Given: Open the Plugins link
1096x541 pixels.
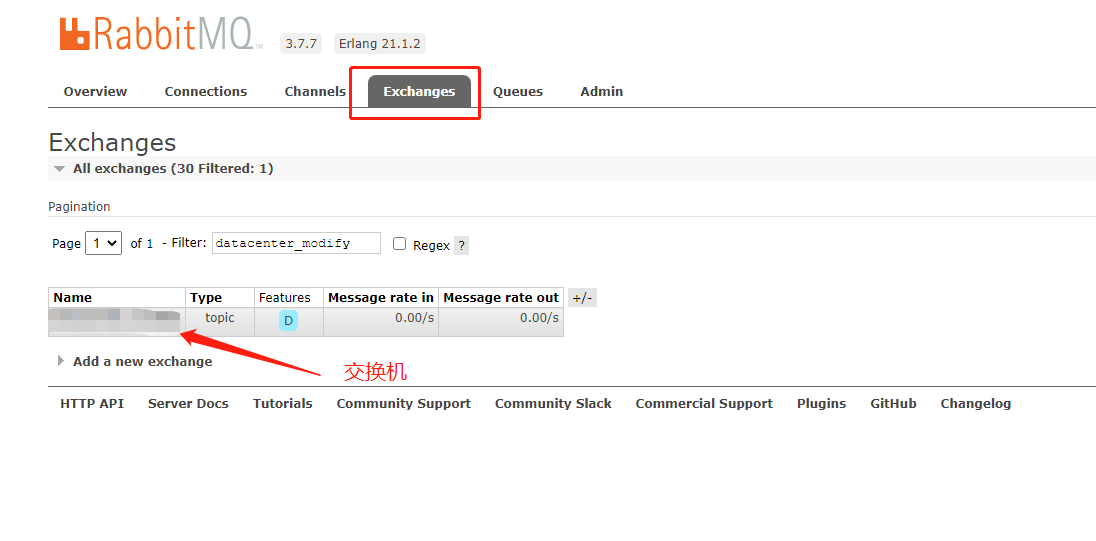Looking at the screenshot, I should pyautogui.click(x=821, y=403).
